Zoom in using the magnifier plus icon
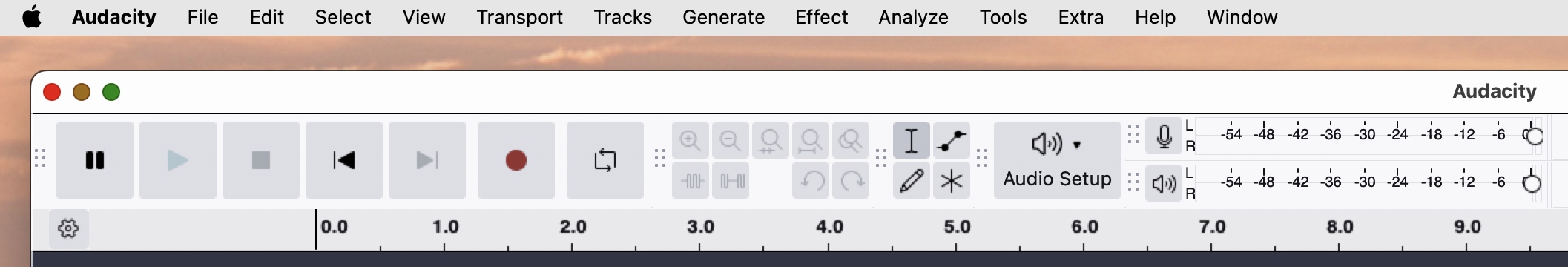The image size is (1568, 267). pyautogui.click(x=691, y=141)
